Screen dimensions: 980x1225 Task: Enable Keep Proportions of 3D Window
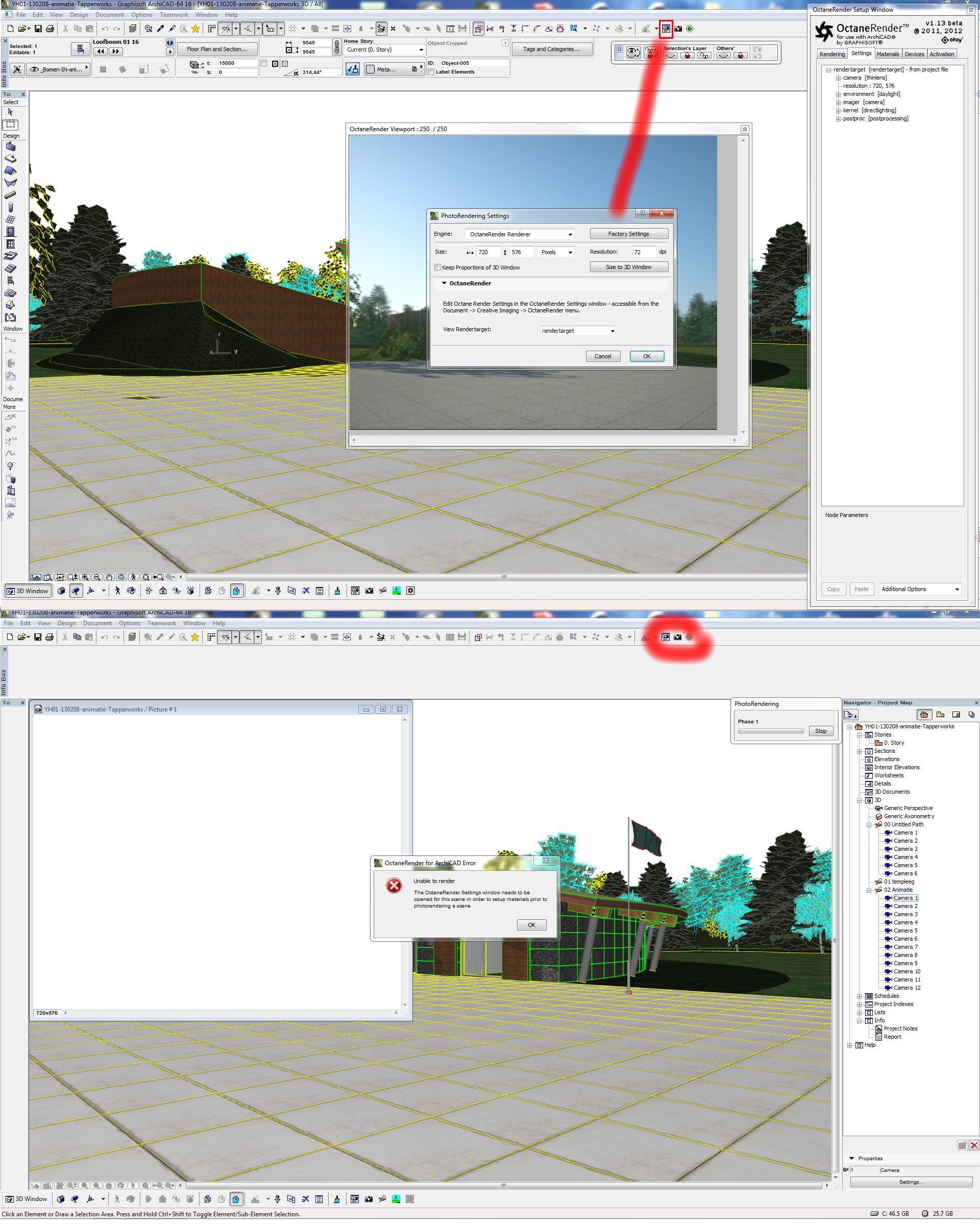click(x=437, y=267)
